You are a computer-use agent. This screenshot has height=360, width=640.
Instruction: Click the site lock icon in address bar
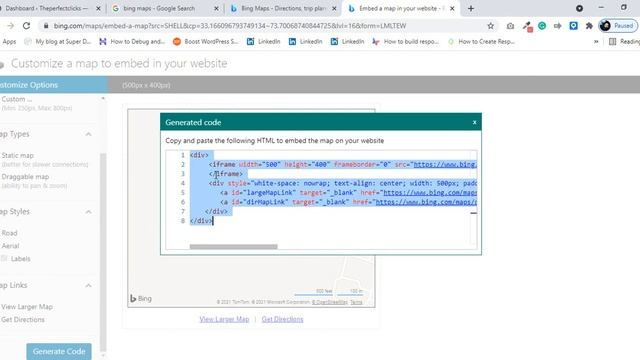[46, 26]
